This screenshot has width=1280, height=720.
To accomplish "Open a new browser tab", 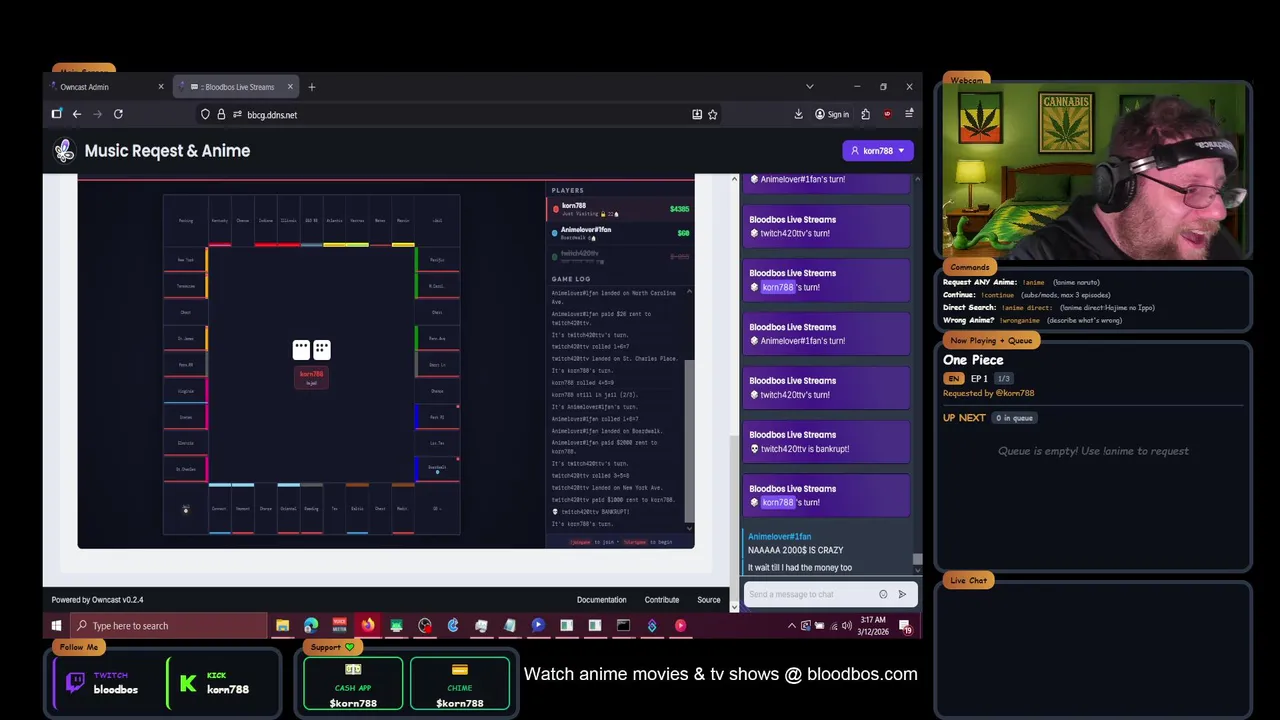I will (312, 87).
